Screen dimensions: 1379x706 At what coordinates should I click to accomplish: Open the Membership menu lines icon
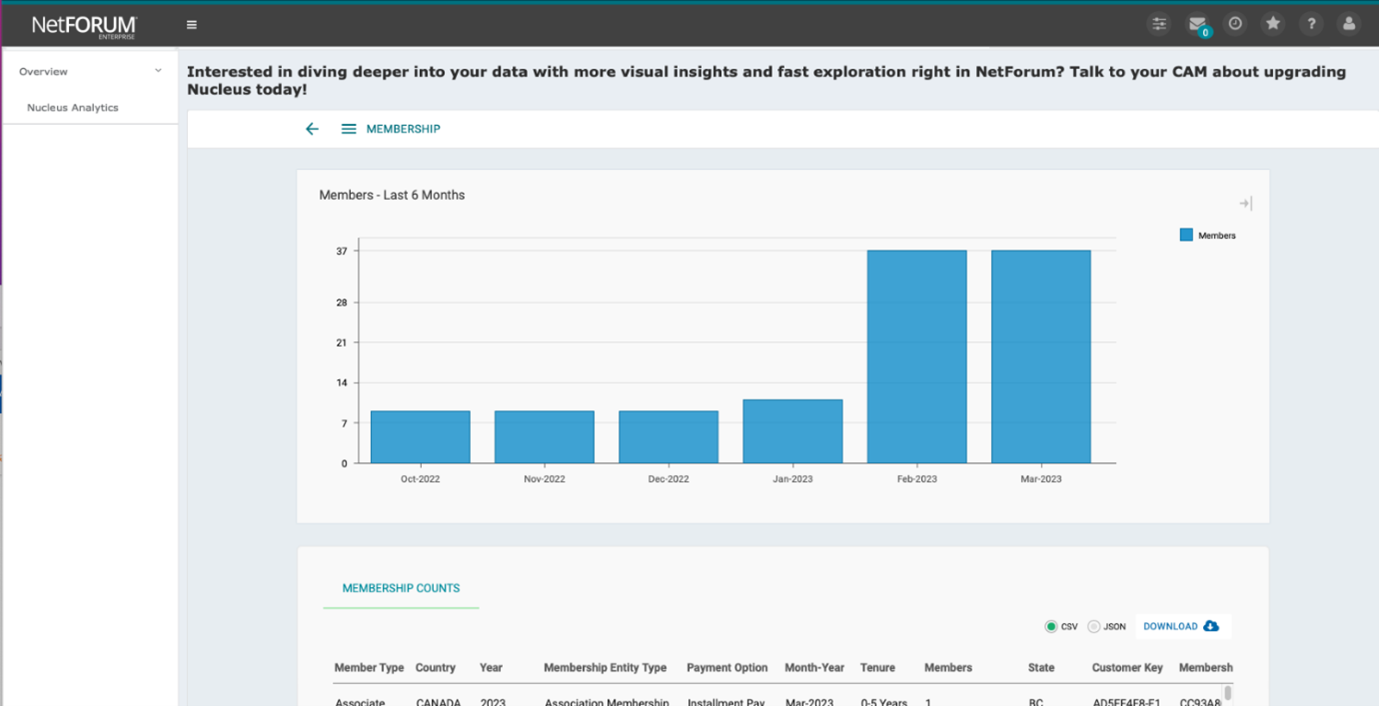point(348,129)
